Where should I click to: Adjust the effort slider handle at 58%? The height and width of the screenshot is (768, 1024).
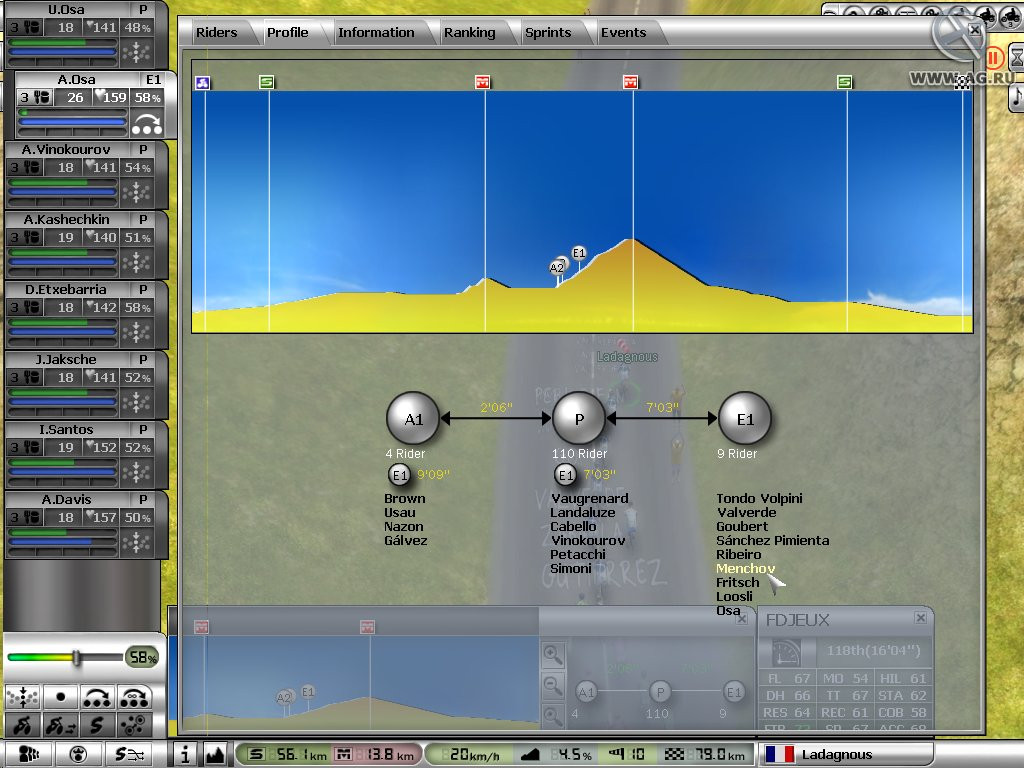pos(76,658)
